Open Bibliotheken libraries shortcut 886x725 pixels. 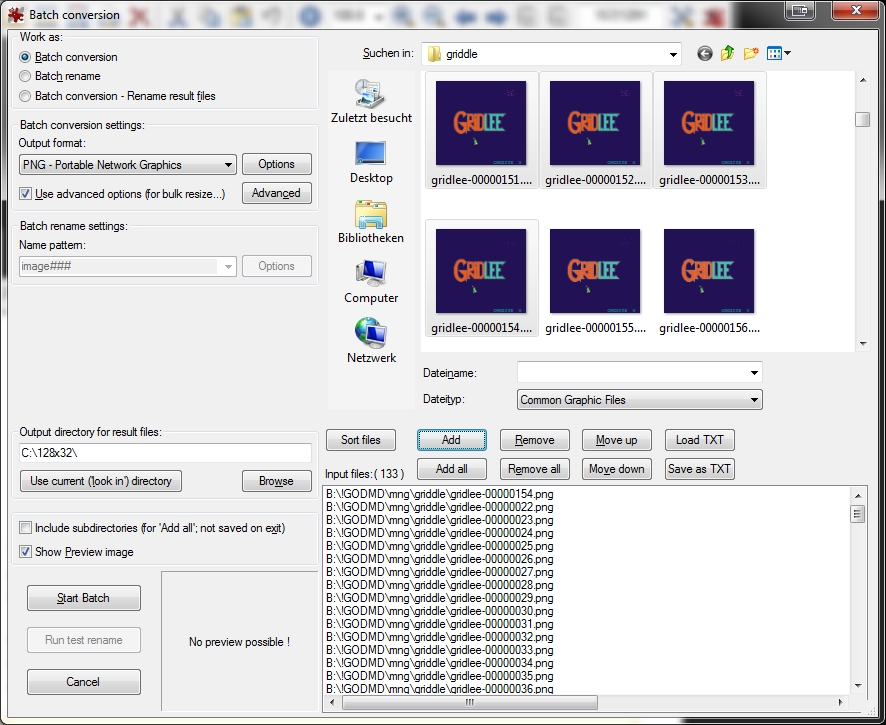(x=371, y=222)
